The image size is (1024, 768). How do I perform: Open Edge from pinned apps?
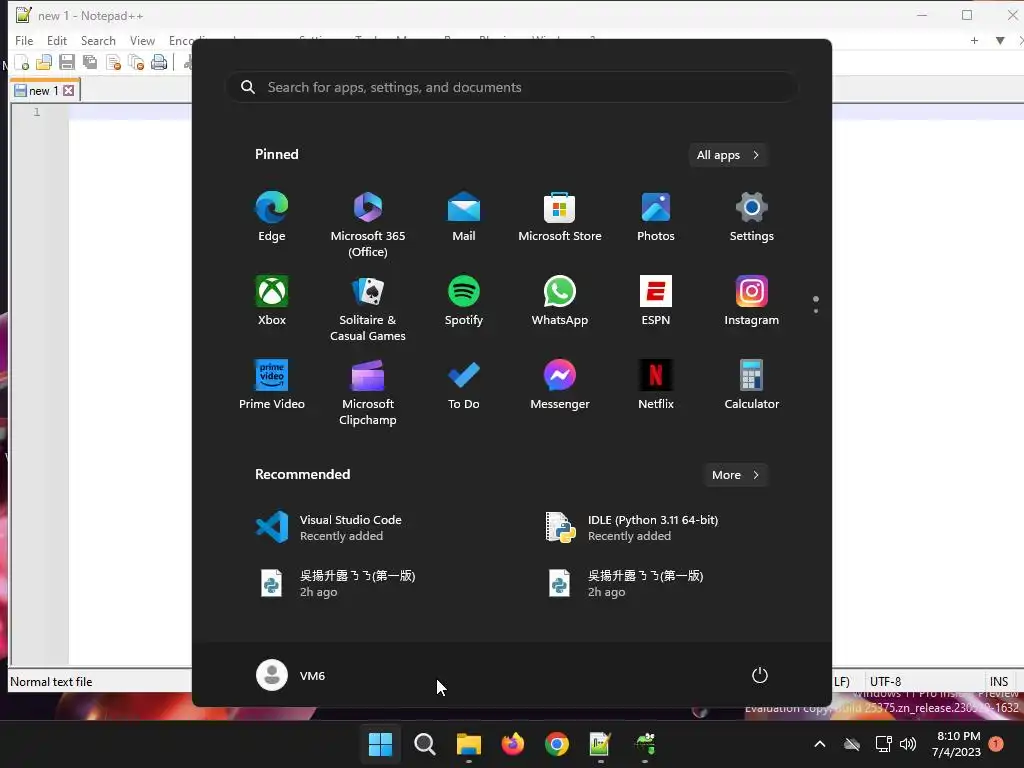click(x=272, y=217)
